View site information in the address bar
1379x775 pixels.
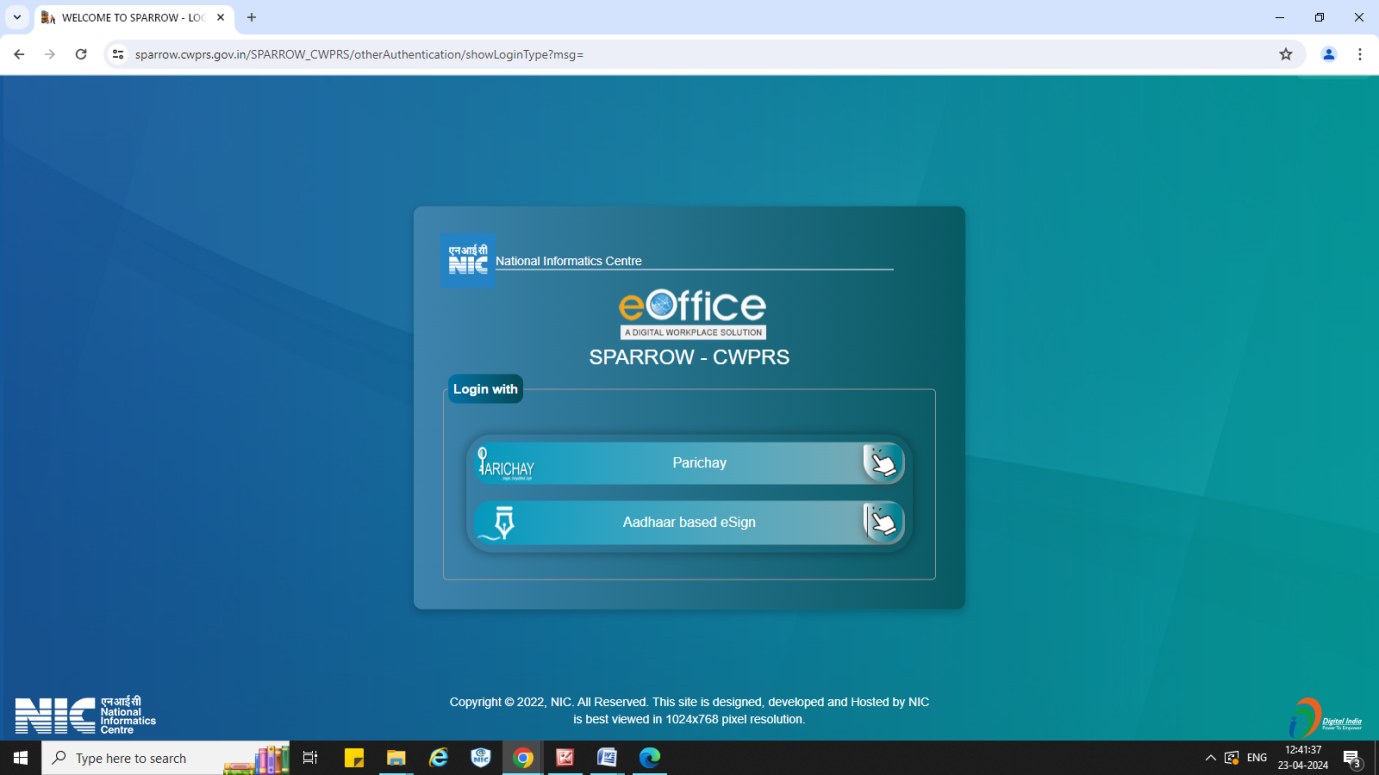click(x=118, y=54)
